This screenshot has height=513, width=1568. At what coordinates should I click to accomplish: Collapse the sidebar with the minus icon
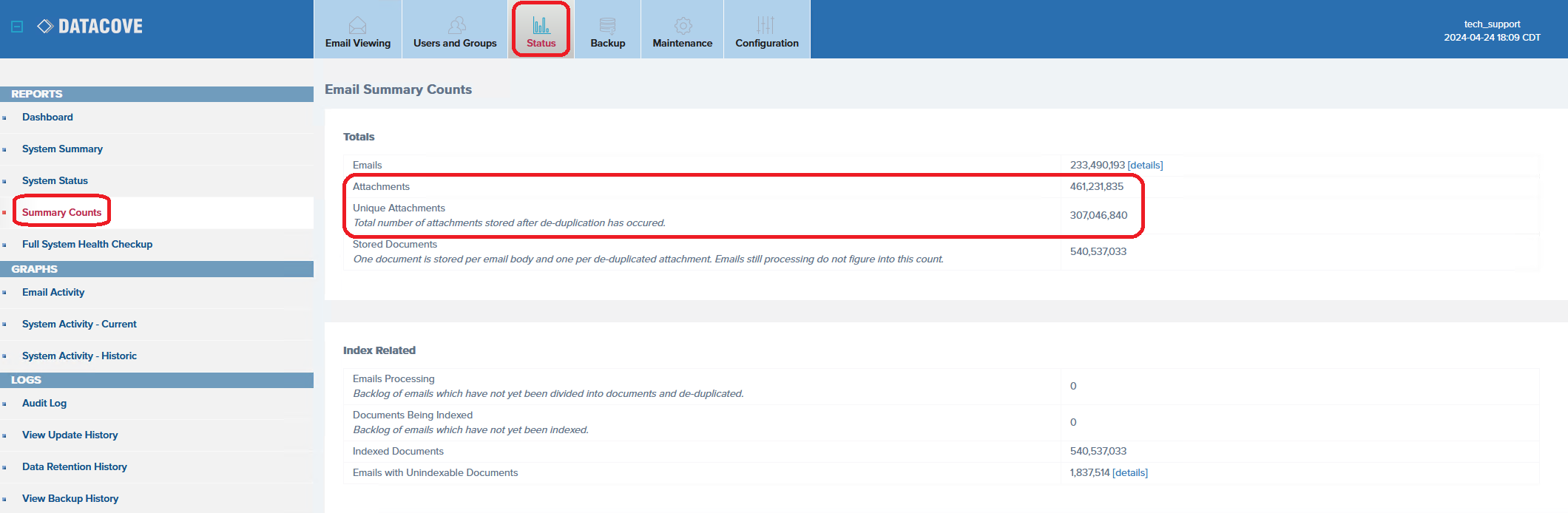tap(17, 27)
